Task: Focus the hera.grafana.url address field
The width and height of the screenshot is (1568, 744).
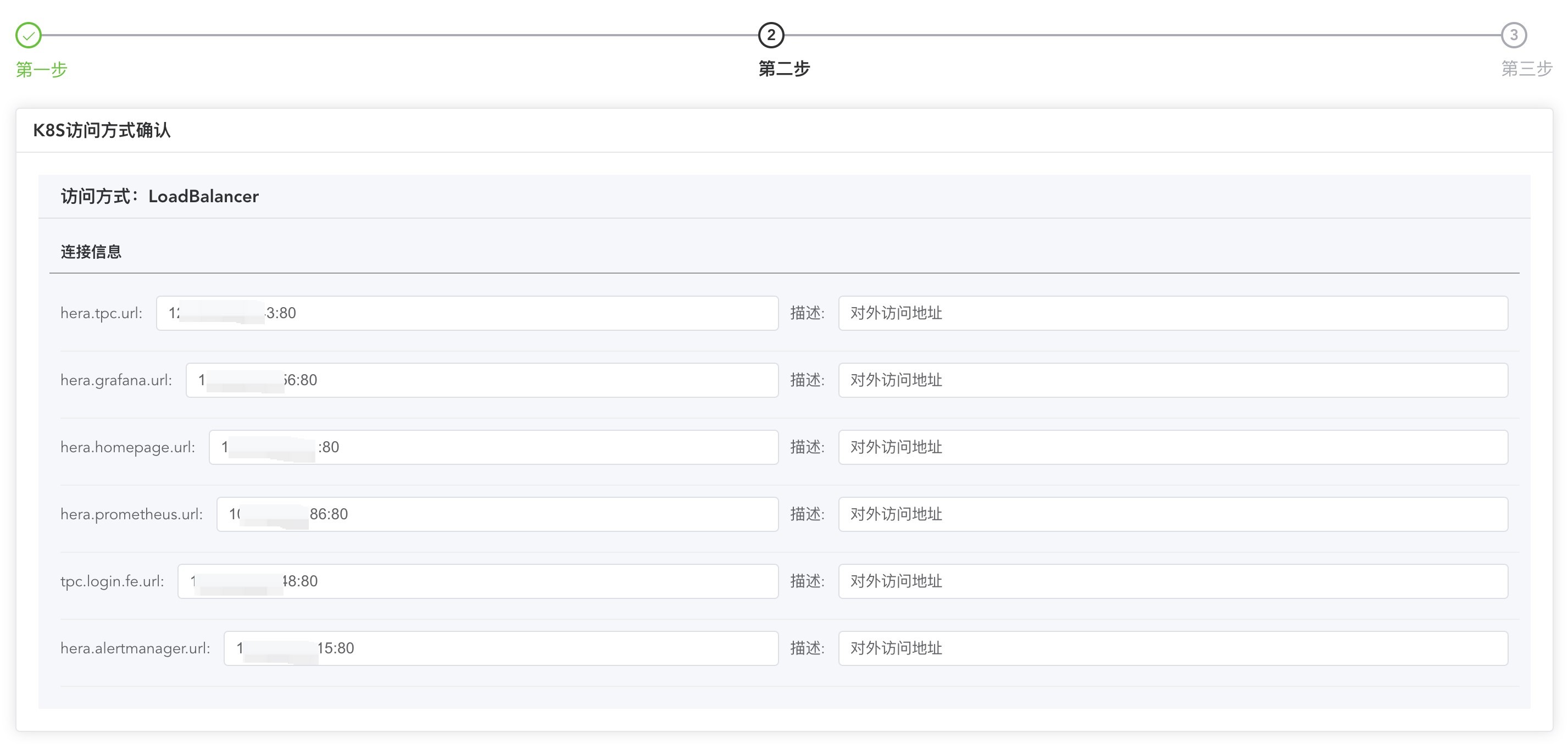Action: (482, 380)
